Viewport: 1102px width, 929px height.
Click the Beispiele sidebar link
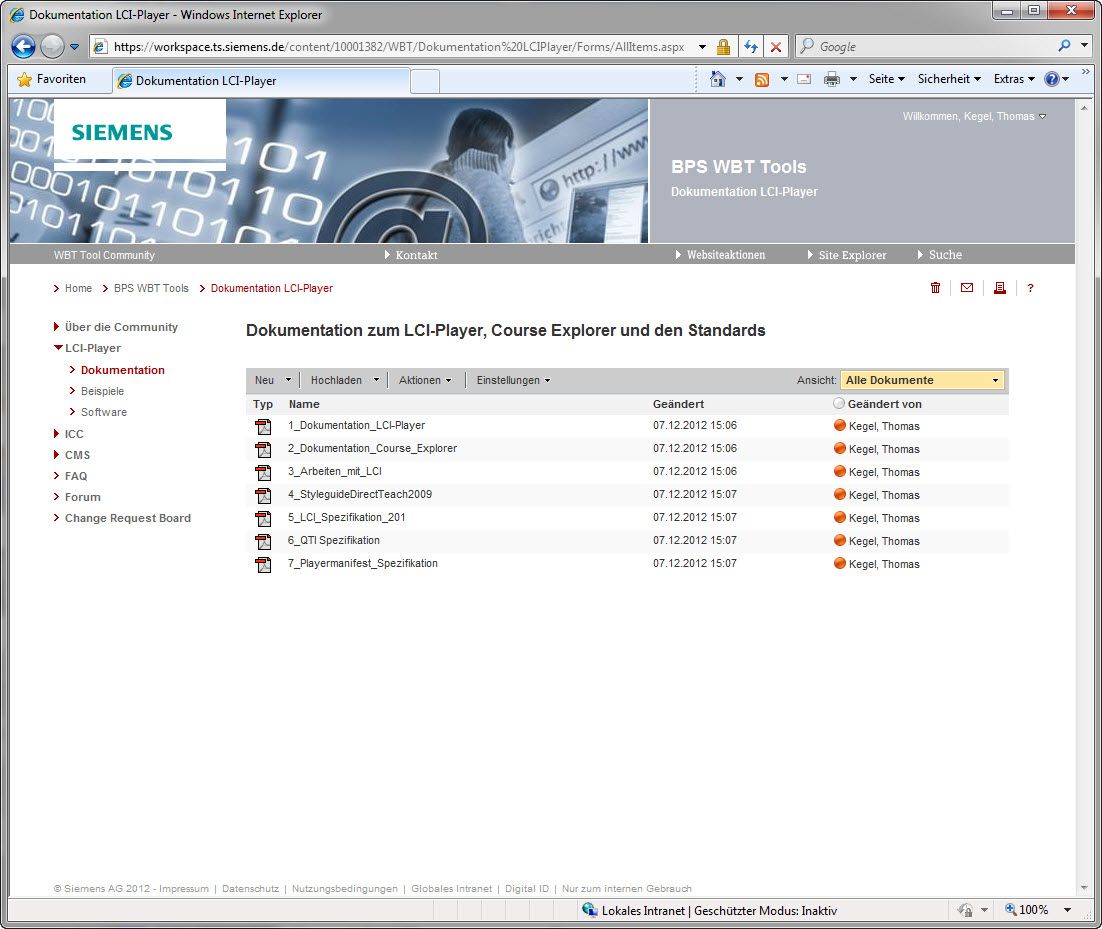pyautogui.click(x=102, y=391)
